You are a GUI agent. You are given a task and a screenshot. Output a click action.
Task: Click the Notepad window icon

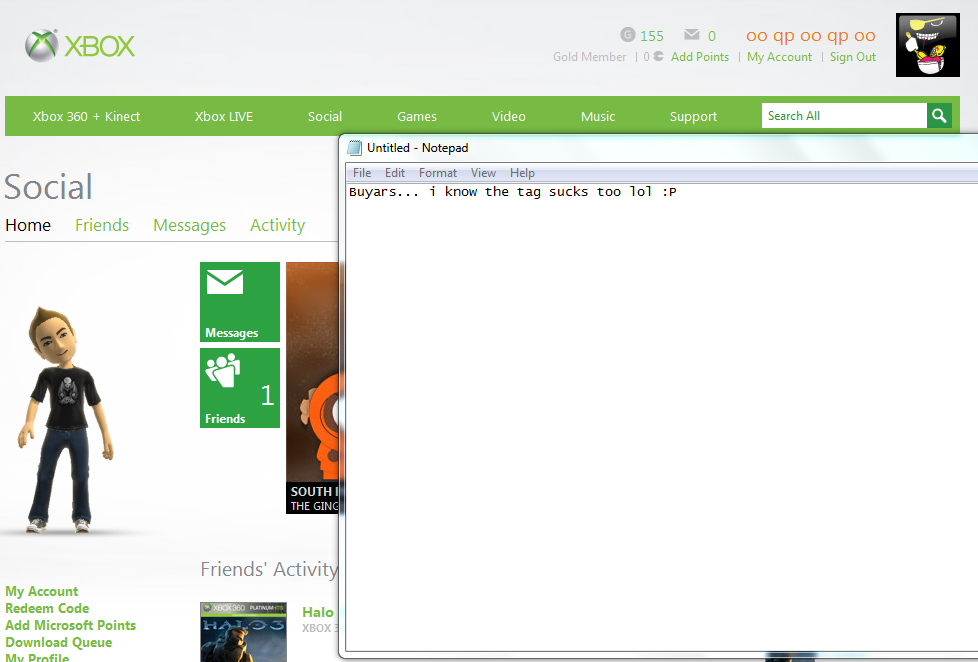click(354, 148)
